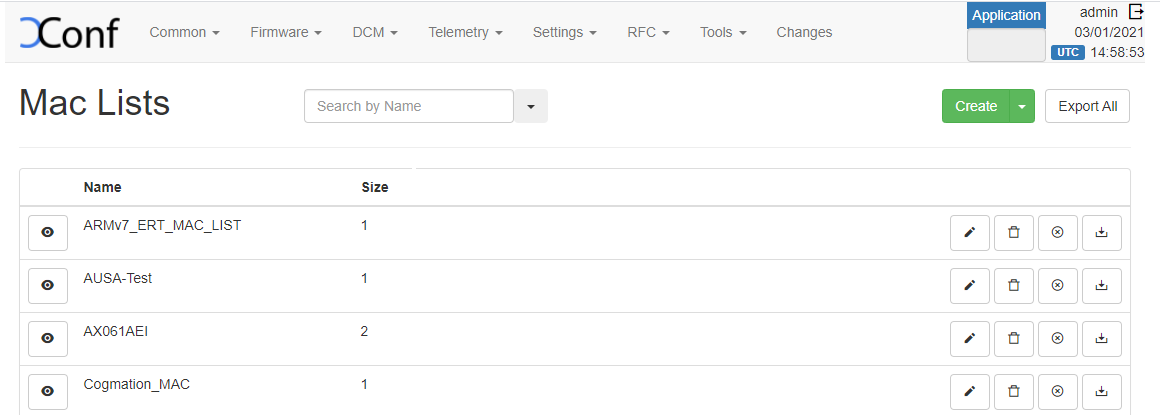Open the Create button dropdown caret

tap(1021, 106)
